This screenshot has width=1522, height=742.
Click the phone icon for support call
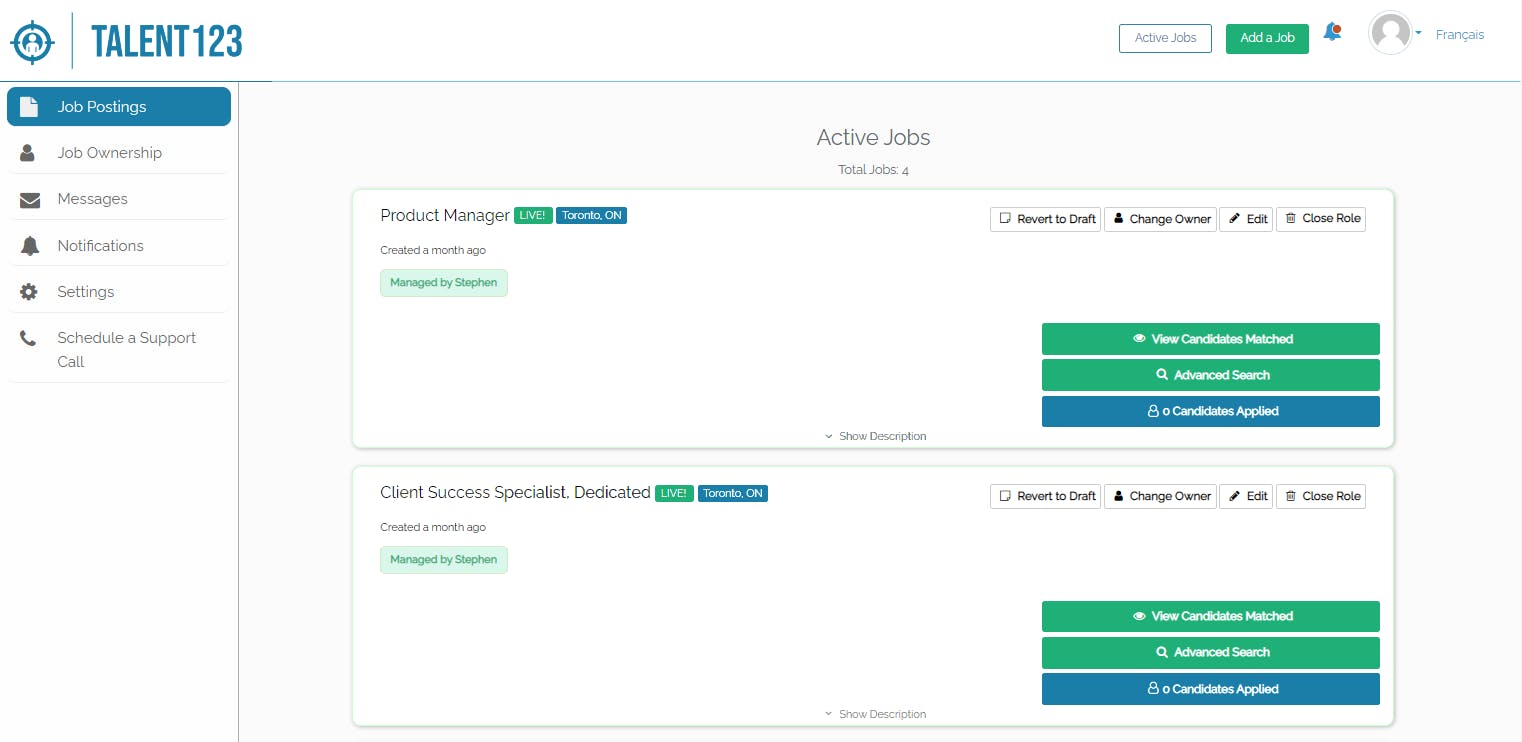click(29, 338)
